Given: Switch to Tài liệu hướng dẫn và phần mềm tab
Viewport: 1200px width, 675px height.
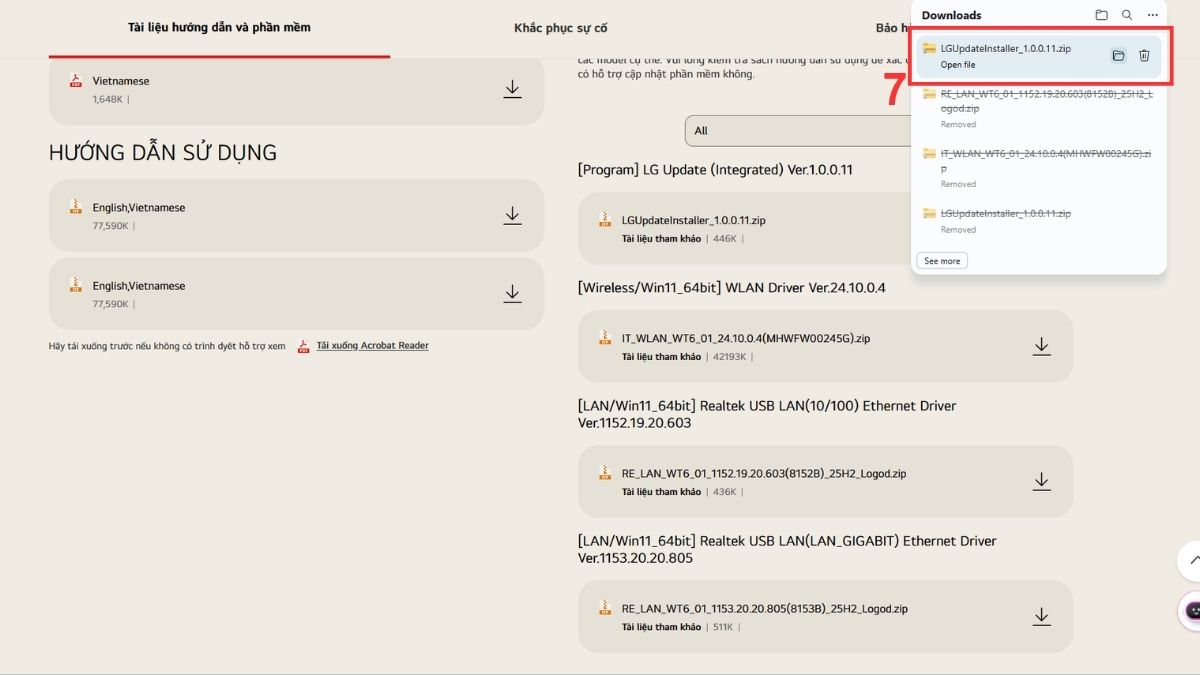Looking at the screenshot, I should 219,28.
